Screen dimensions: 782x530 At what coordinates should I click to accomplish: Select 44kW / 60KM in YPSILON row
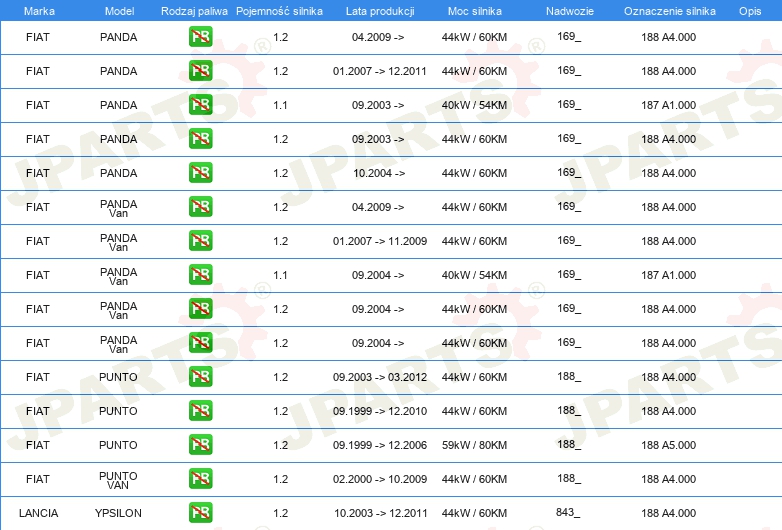coord(474,513)
